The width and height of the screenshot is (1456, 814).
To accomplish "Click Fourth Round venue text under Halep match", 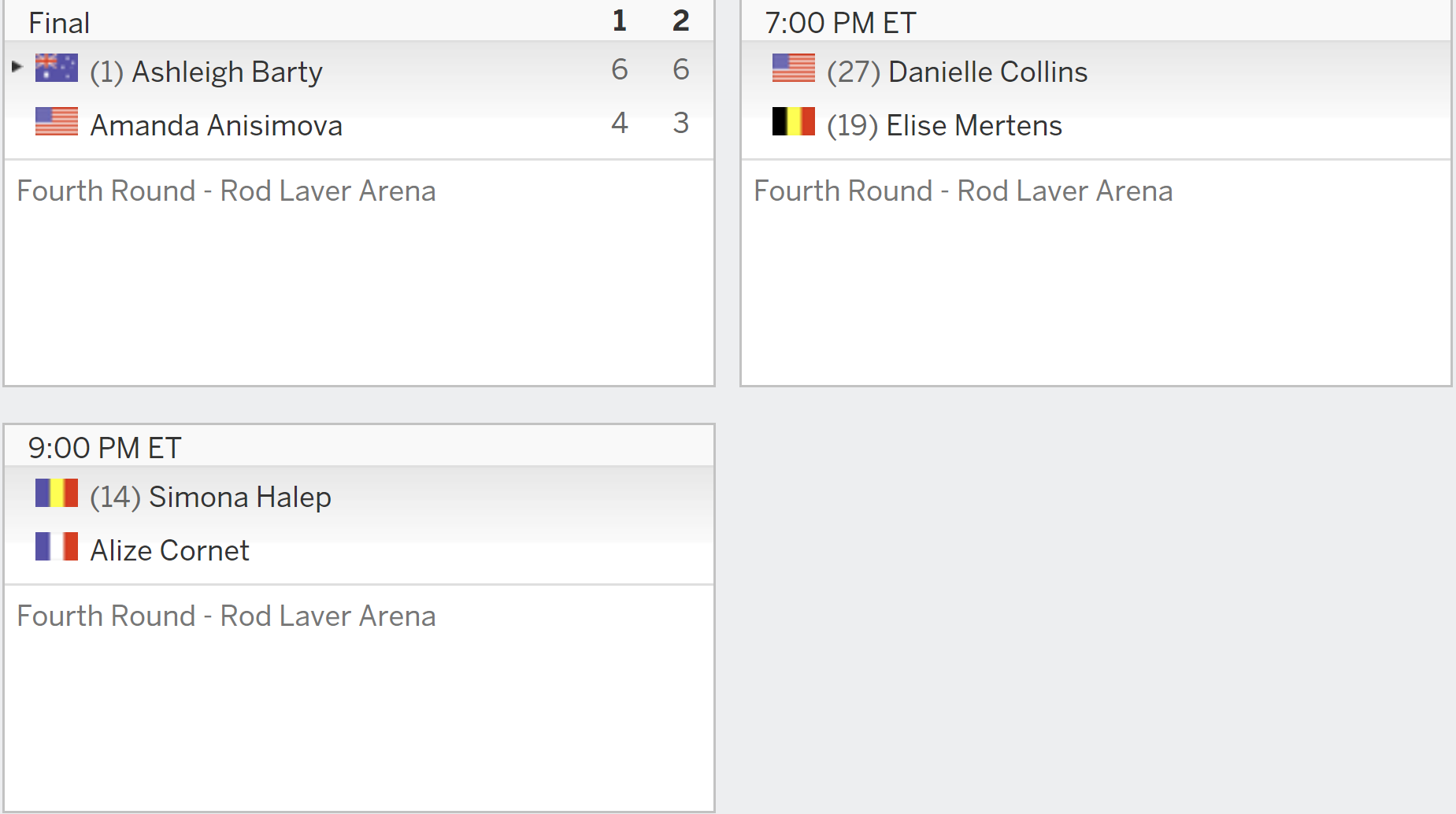I will click(x=227, y=616).
